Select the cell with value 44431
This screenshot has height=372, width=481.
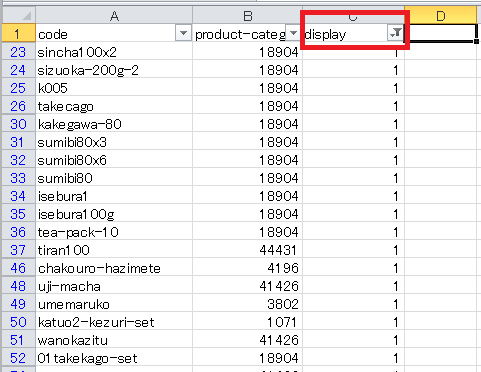[247, 250]
